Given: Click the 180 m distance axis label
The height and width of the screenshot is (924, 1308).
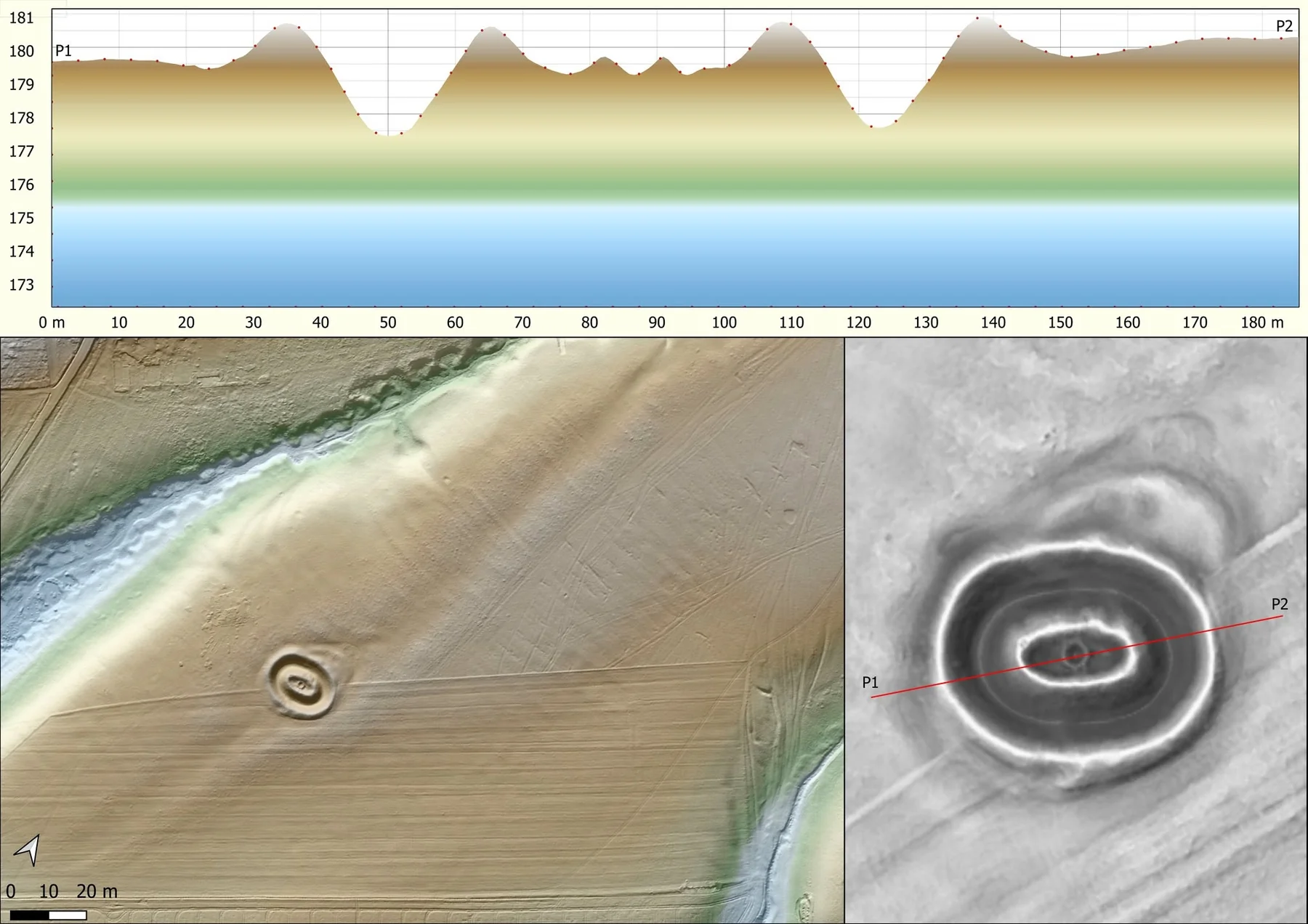Looking at the screenshot, I should click(1262, 323).
